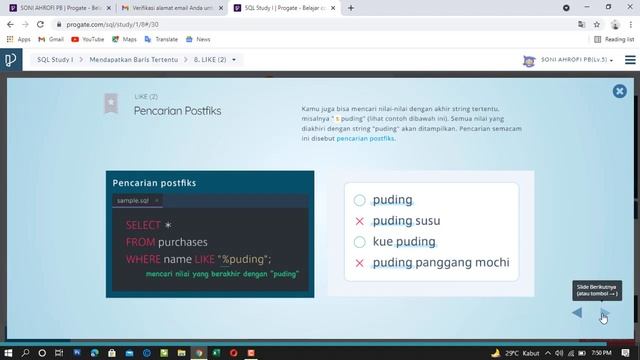Click the address bar URL field
Viewport: 640px width, 360px height.
[314, 24]
